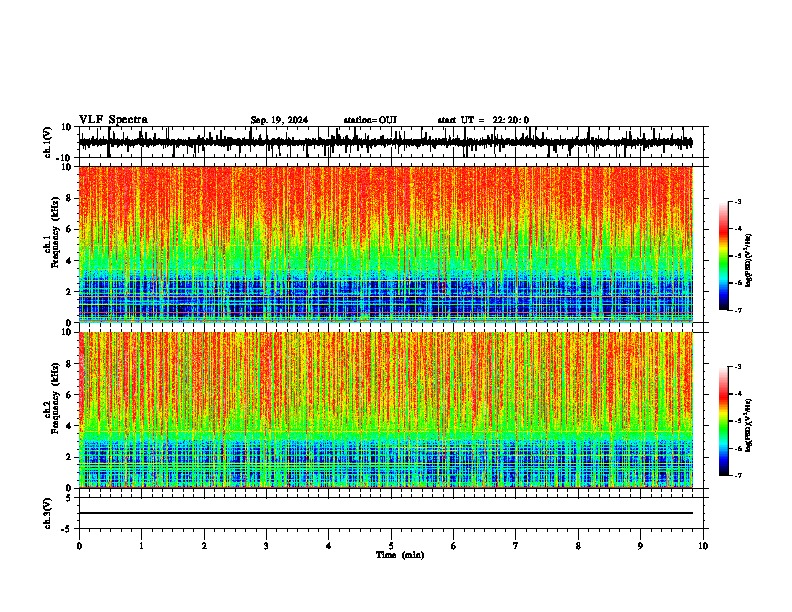Click time axis tick label "5"
Viewport: 792px width, 612px height.
tap(391, 546)
